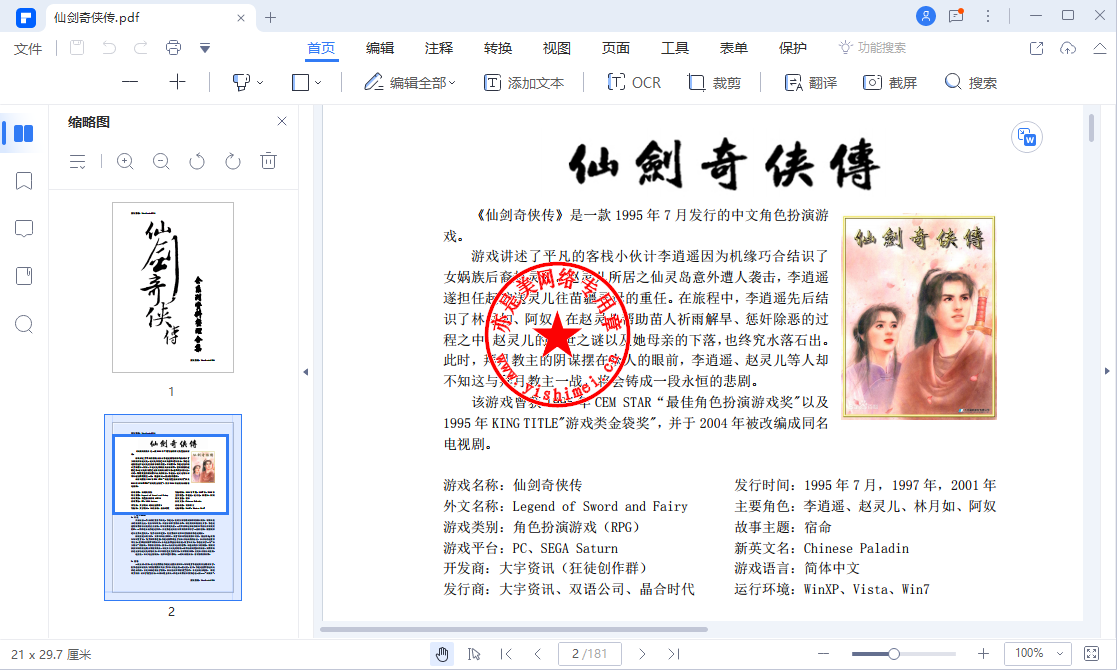
Task: Open a new tab with the plus button
Action: point(270,18)
